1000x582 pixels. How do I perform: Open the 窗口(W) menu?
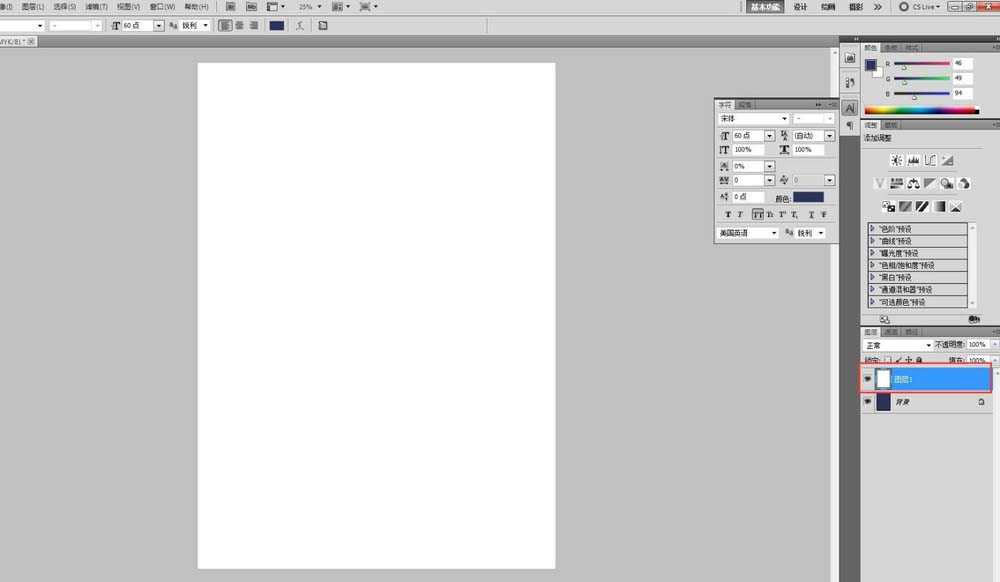[162, 6]
